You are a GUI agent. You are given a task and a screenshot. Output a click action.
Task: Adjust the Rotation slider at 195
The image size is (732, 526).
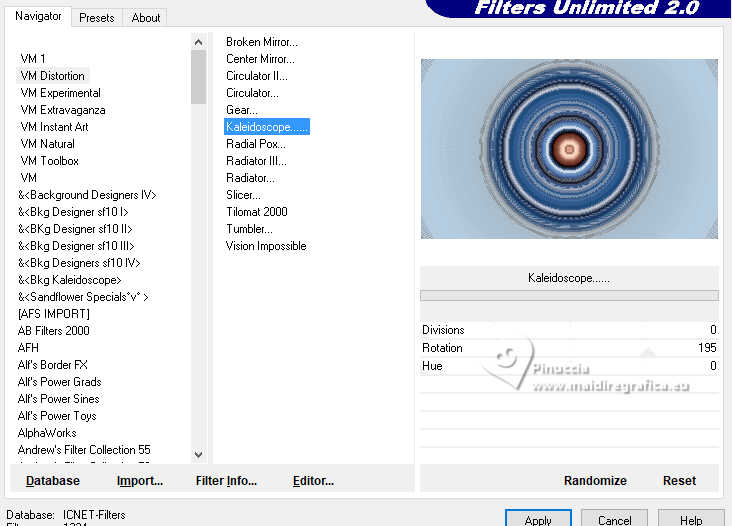569,348
